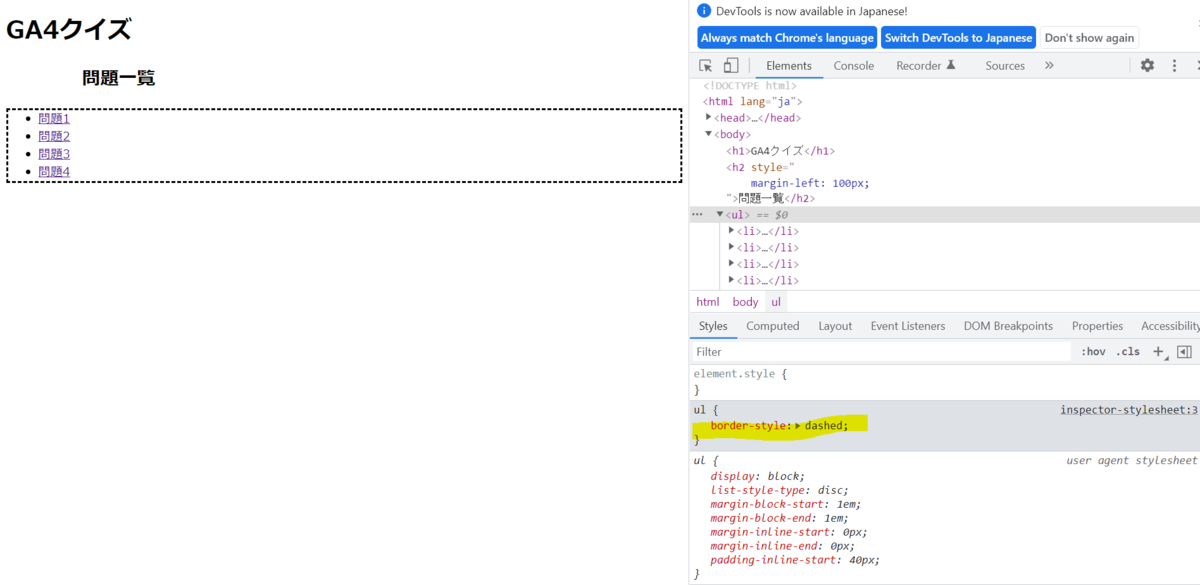The image size is (1200, 585).
Task: Open the Accessibility pane tab
Action: (1170, 326)
